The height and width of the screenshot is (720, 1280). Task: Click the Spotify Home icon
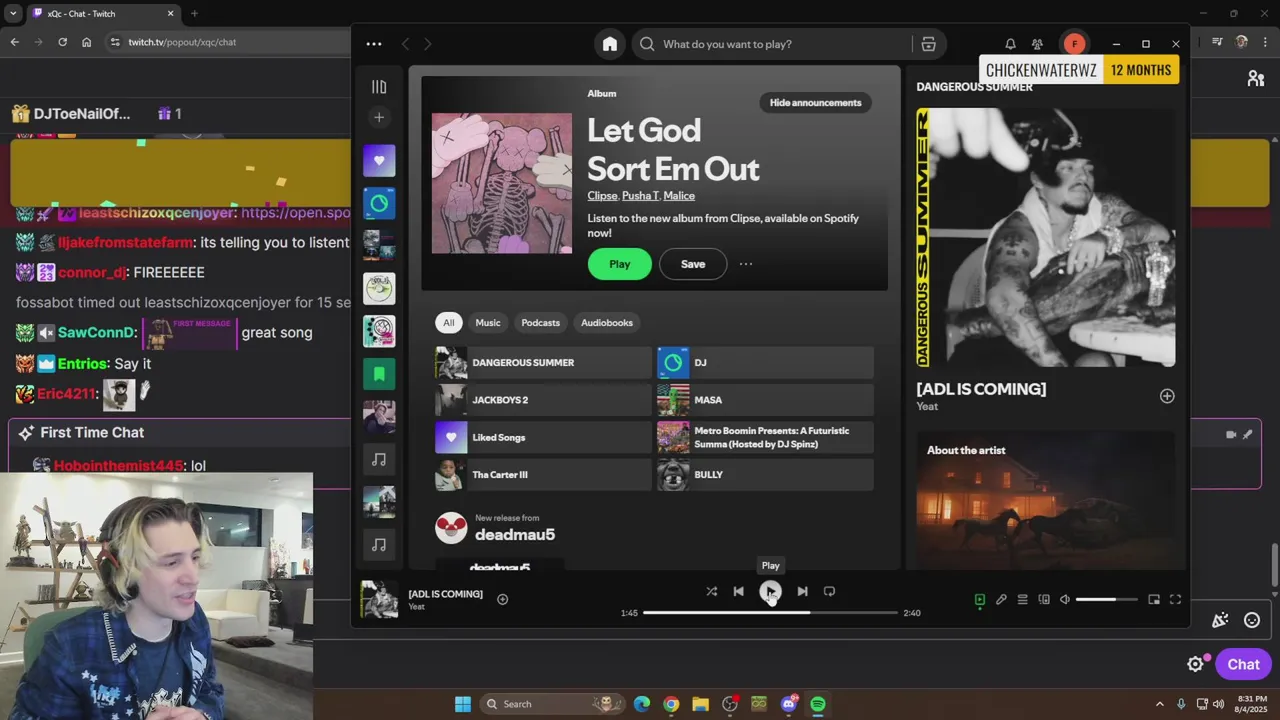(x=610, y=44)
